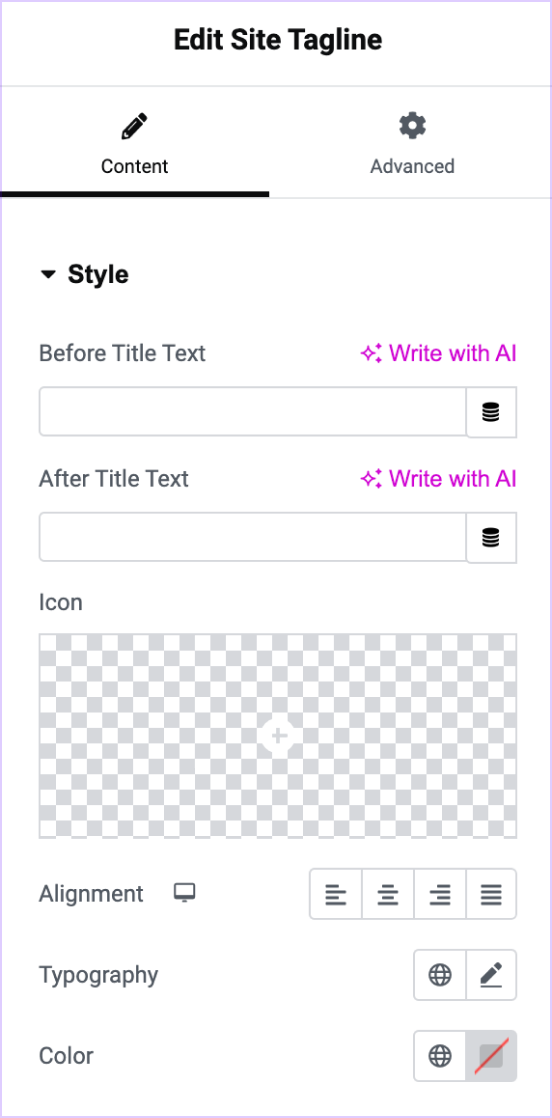This screenshot has width=552, height=1118.
Task: Edit typography with the pencil icon
Action: click(491, 974)
